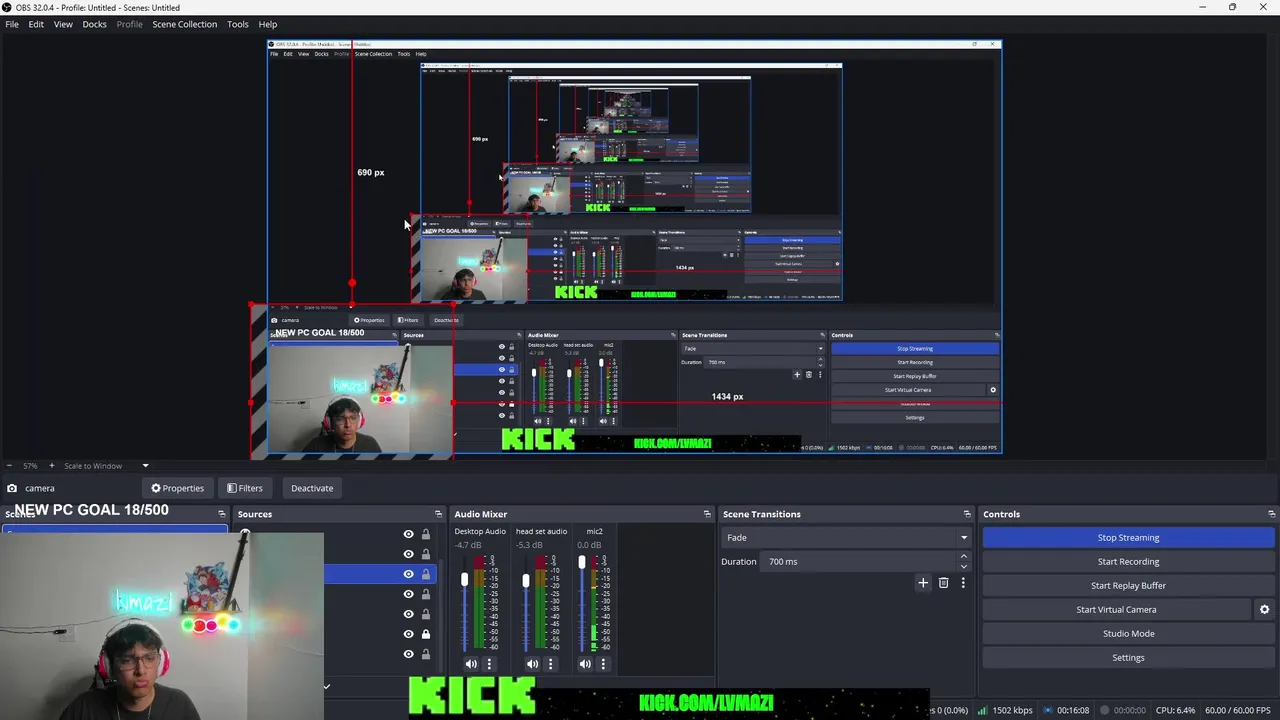
Task: Open source Properties button
Action: [177, 488]
